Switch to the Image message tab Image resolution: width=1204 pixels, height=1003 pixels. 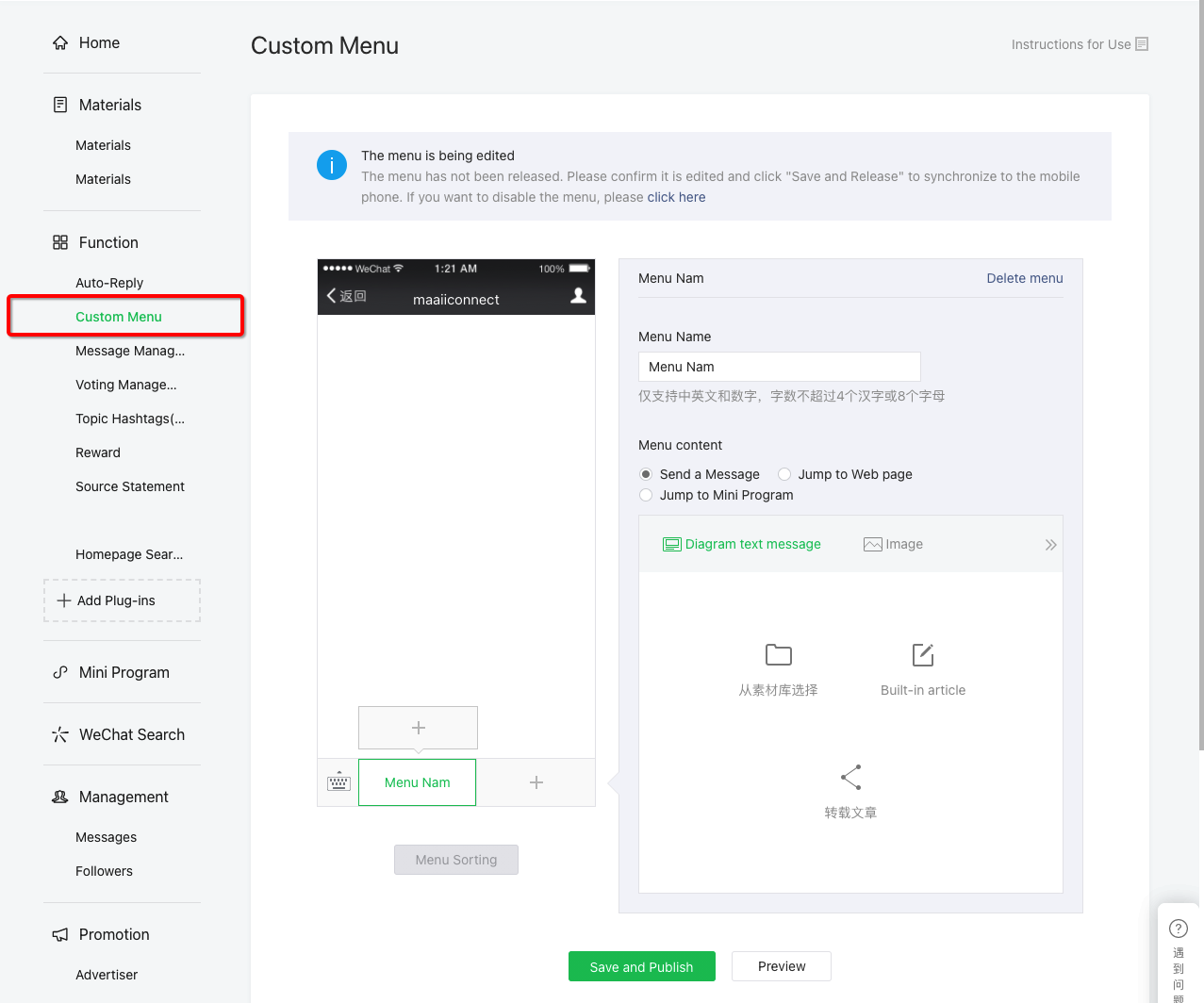[x=893, y=544]
